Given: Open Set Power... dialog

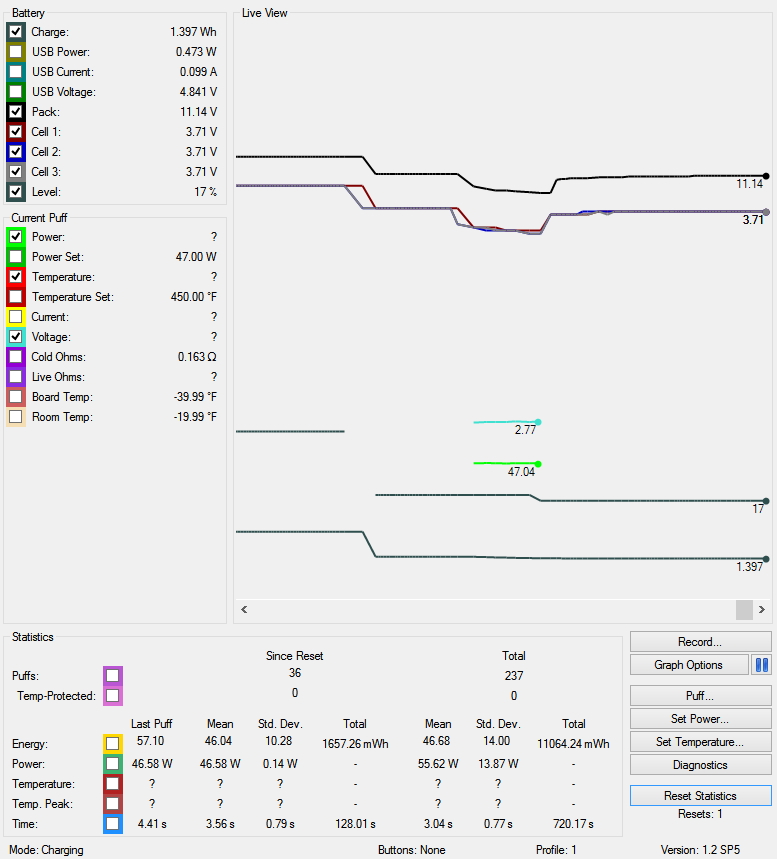Looking at the screenshot, I should click(700, 719).
